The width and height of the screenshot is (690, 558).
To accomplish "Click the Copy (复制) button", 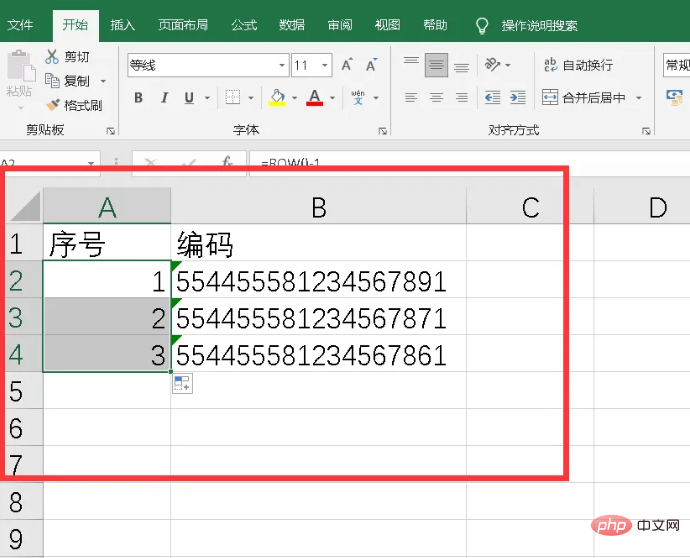I will tap(69, 81).
